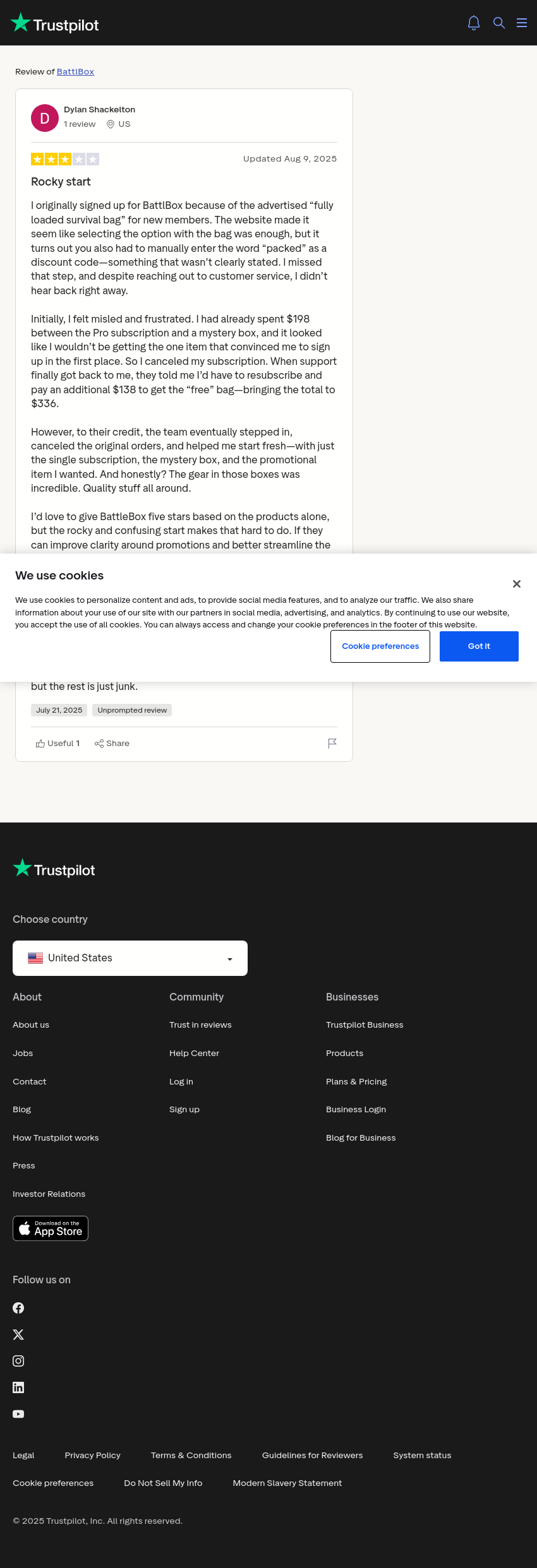Screen dimensions: 537x1568
Task: Click Dylan Shackelton's avatar circle
Action: [45, 118]
